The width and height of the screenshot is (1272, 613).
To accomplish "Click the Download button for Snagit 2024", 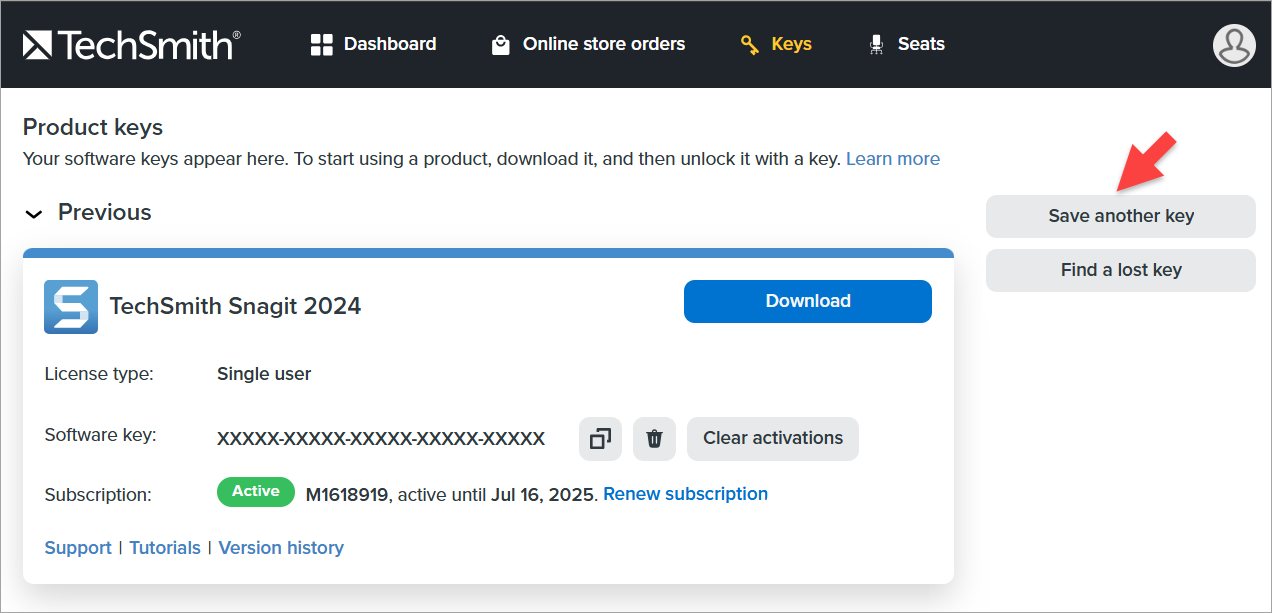I will point(807,300).
